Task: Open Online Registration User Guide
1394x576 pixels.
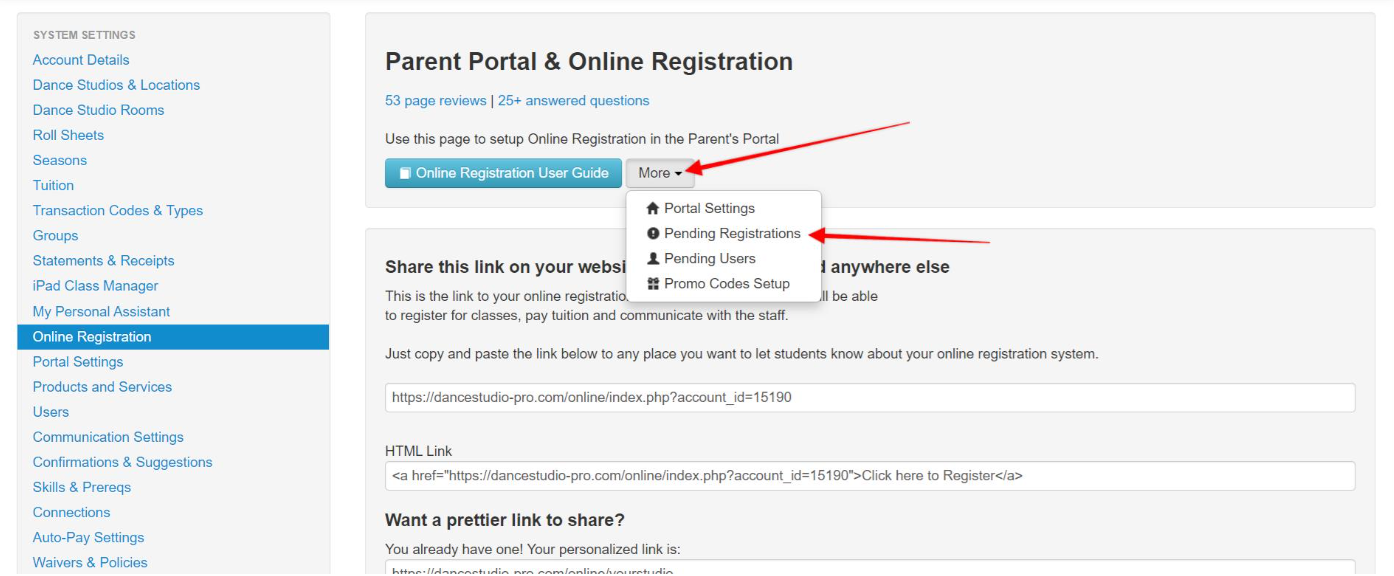Action: pyautogui.click(x=503, y=173)
